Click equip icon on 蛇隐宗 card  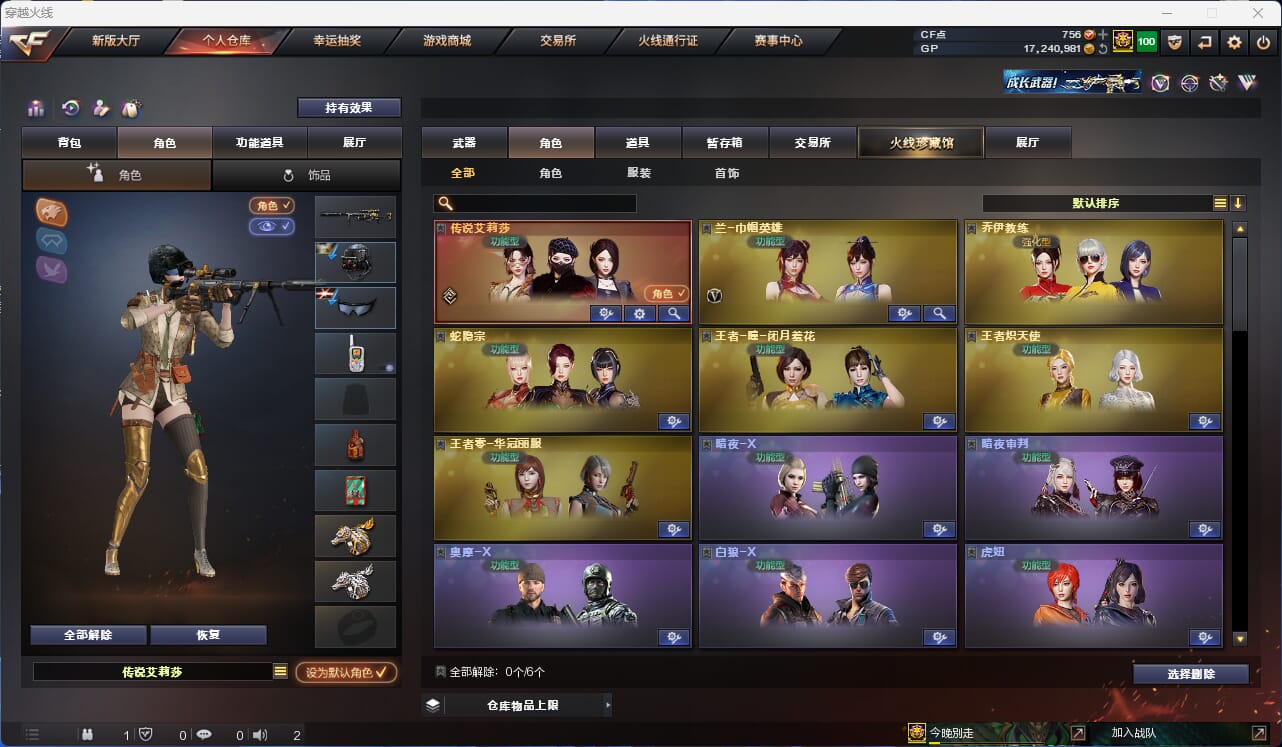[x=674, y=422]
